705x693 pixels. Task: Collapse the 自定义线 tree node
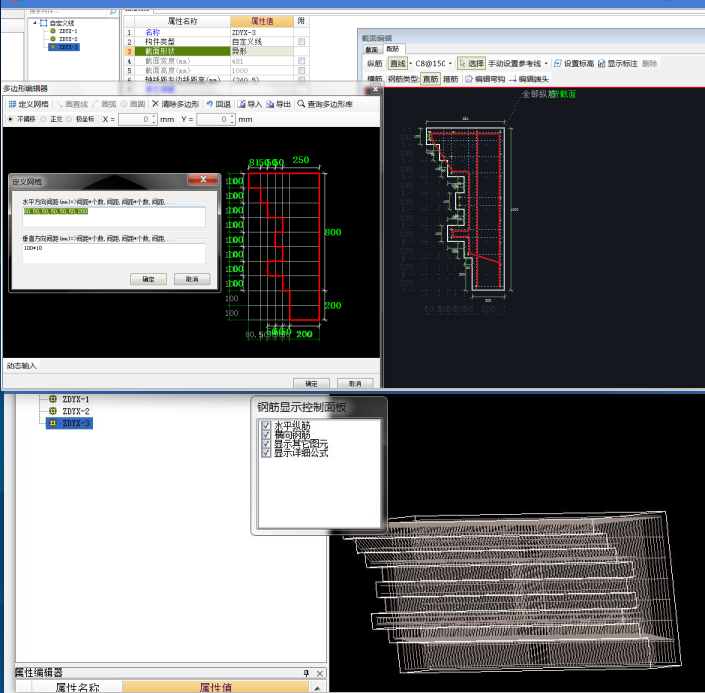coord(35,22)
